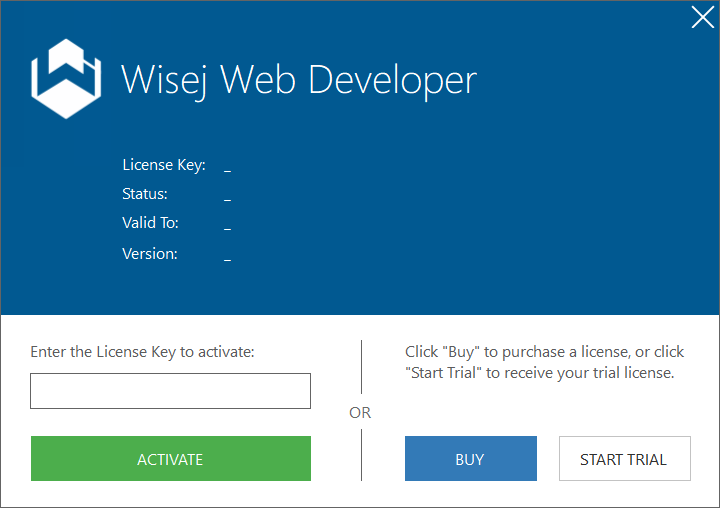Click the Wisej hexagon logo
720x508 pixels.
(x=66, y=79)
